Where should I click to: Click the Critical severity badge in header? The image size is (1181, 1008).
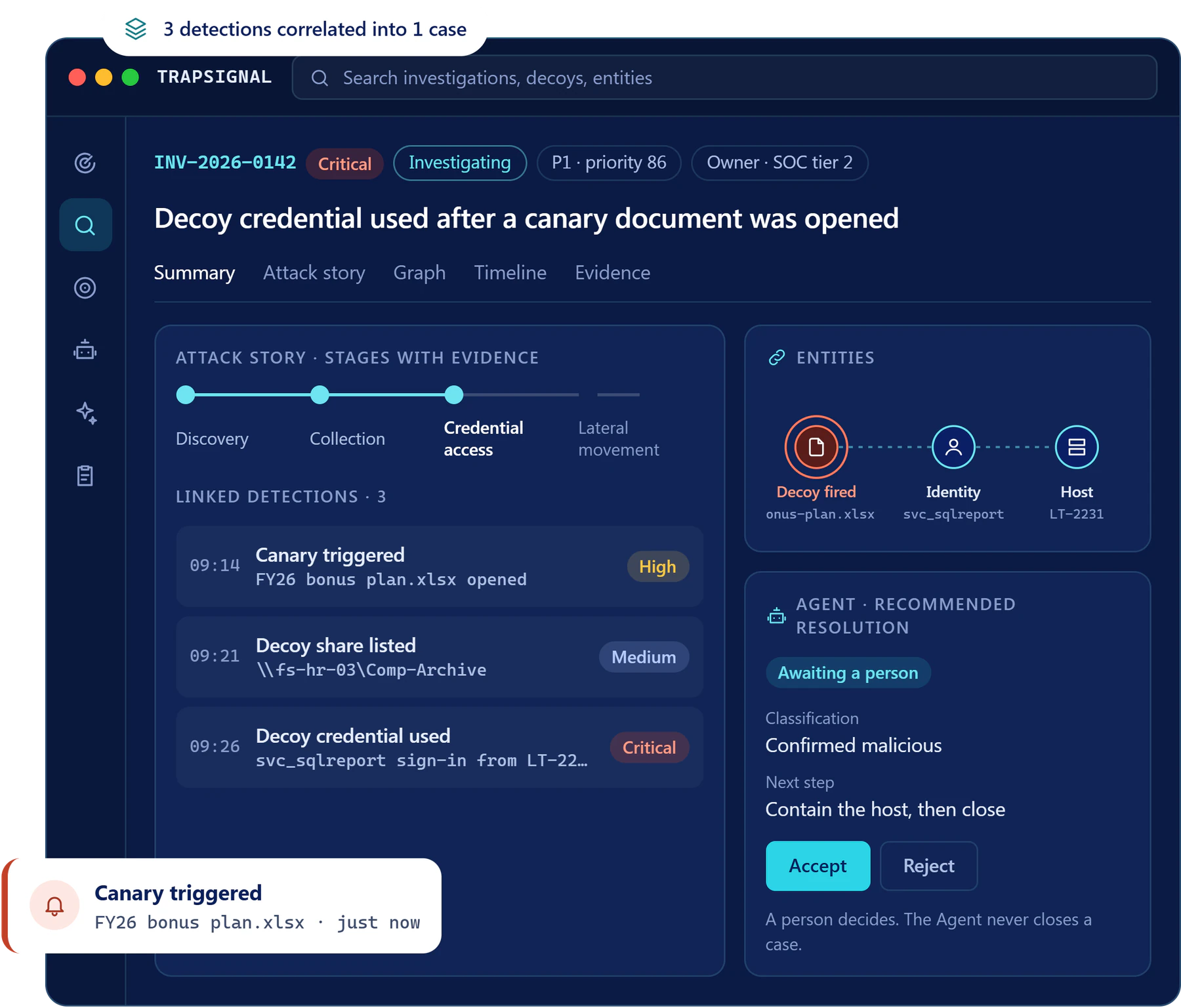345,164
